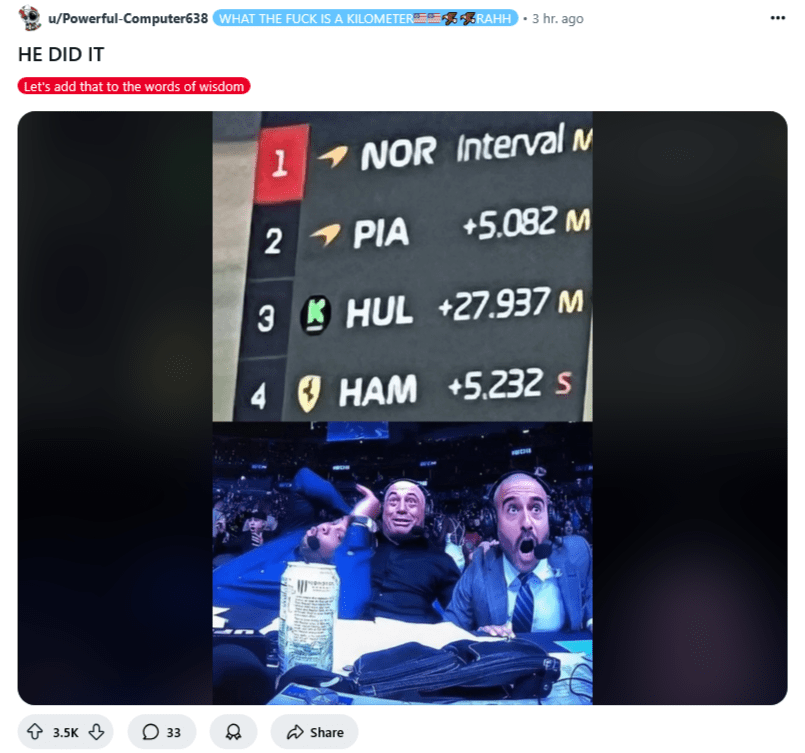Click the 3 hr. ago timestamp

coord(558,18)
